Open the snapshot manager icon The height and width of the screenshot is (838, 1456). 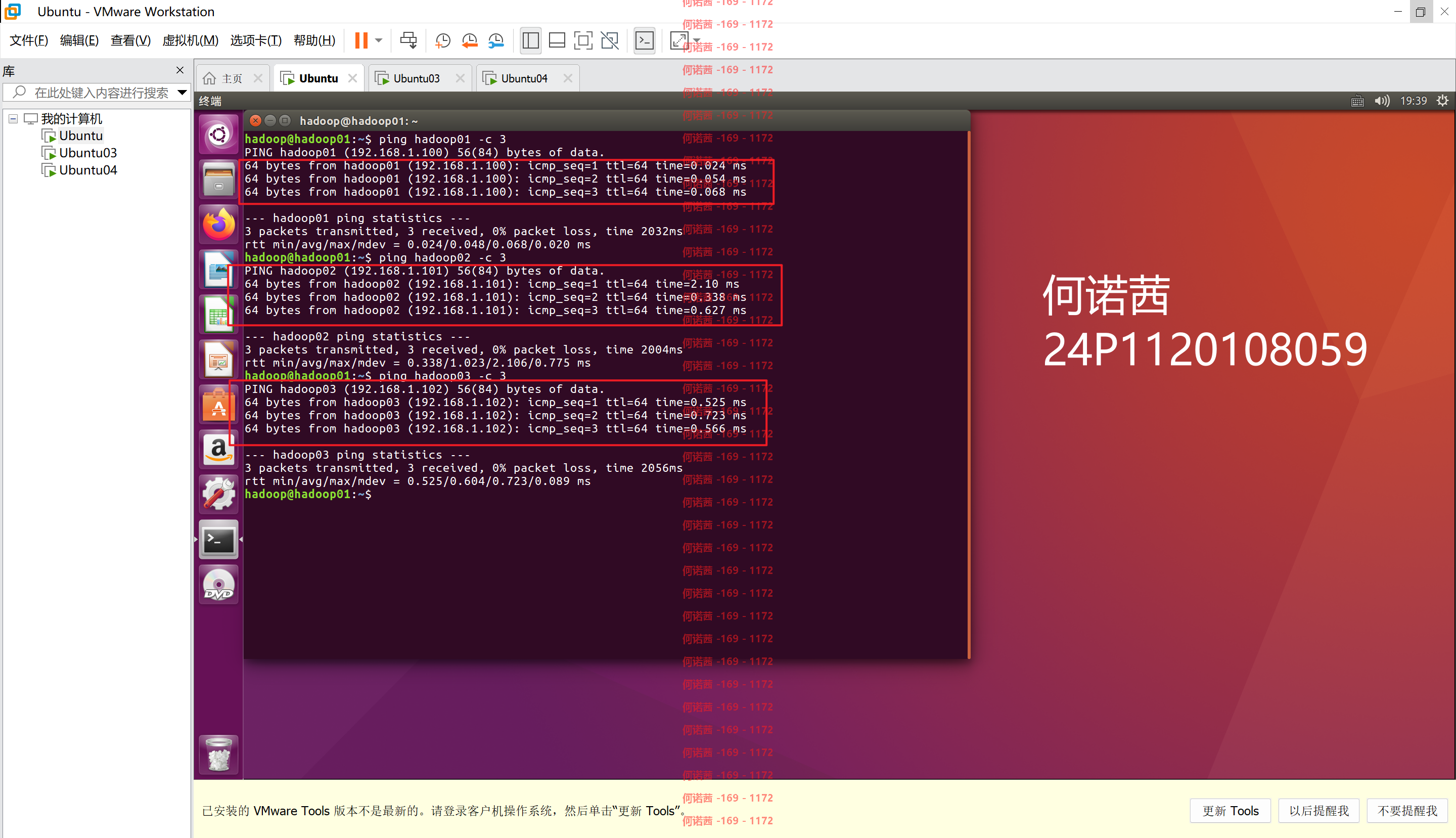[x=496, y=40]
